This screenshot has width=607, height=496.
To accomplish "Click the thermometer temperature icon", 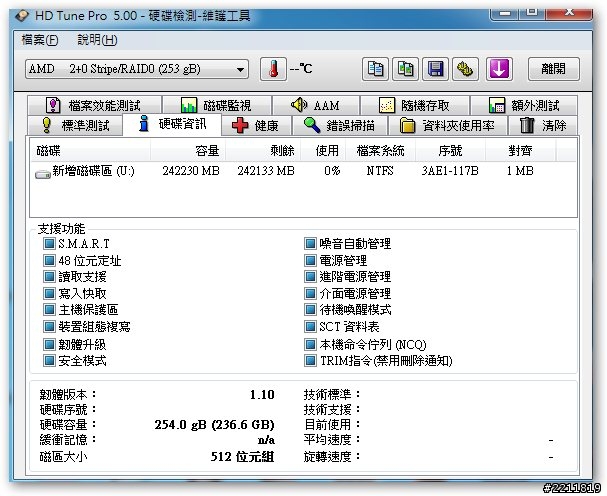I will pyautogui.click(x=273, y=69).
